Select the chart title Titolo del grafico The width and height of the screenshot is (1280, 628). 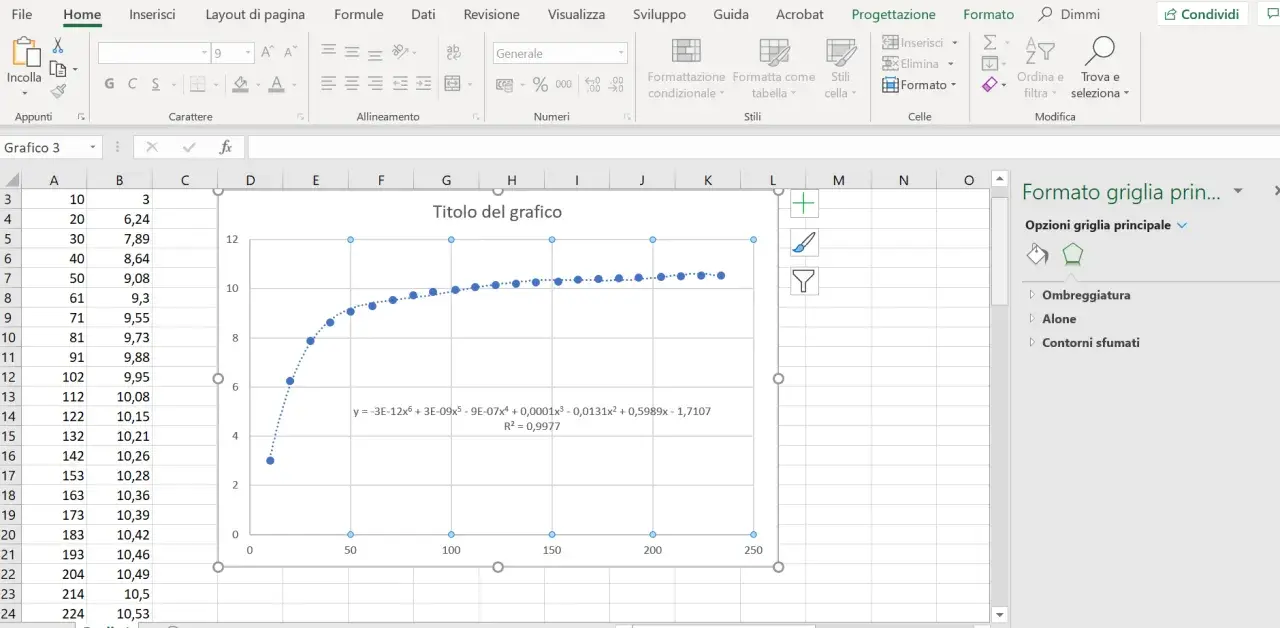click(497, 211)
